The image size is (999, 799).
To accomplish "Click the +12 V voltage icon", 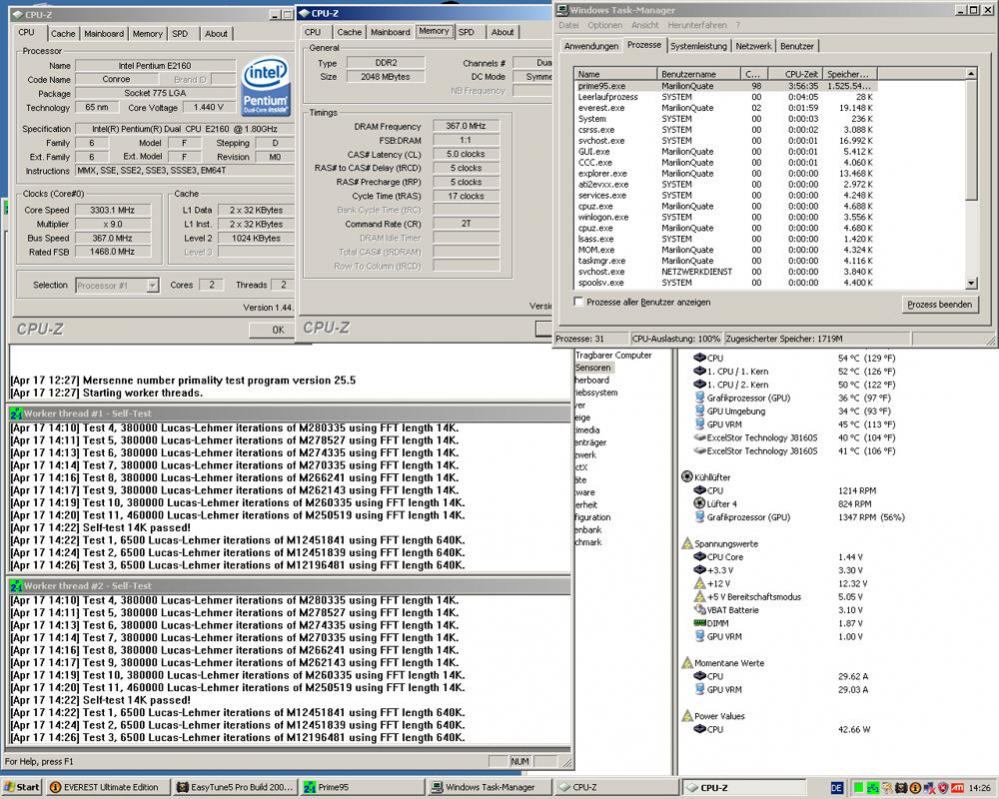I will pyautogui.click(x=699, y=583).
